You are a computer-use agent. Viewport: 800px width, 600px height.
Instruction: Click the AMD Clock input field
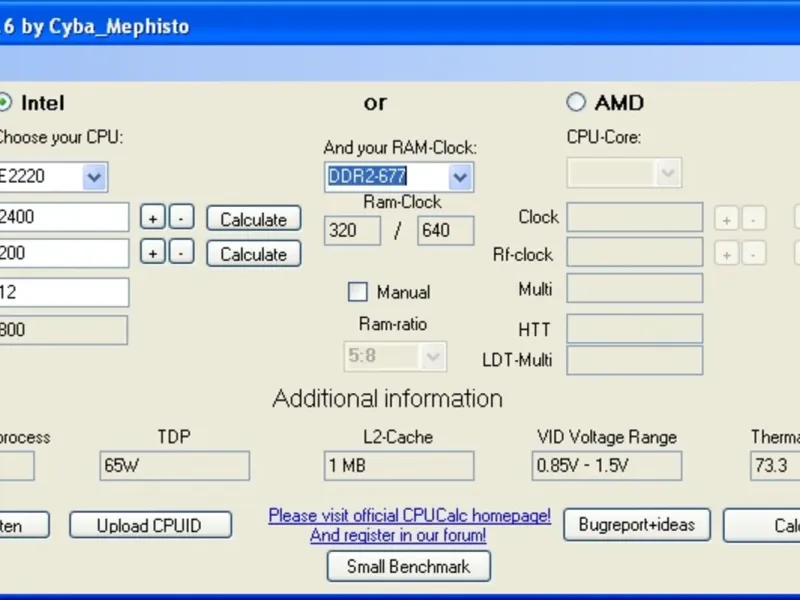pyautogui.click(x=635, y=217)
